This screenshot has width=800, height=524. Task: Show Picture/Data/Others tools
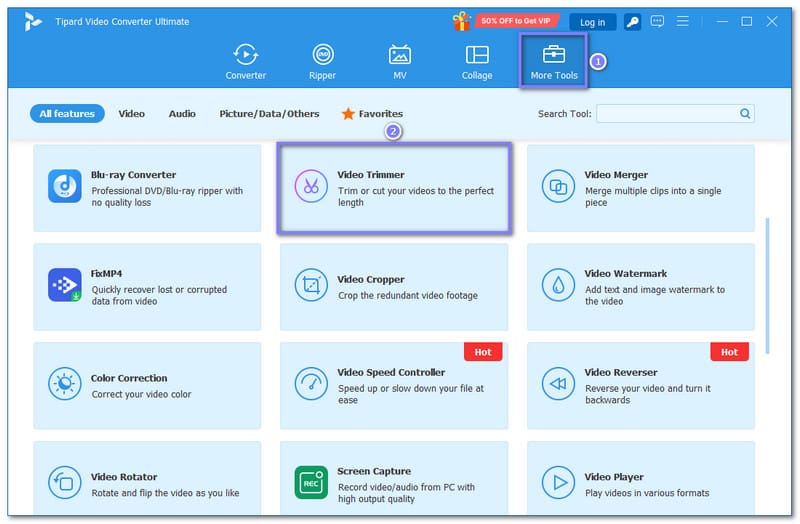[269, 114]
